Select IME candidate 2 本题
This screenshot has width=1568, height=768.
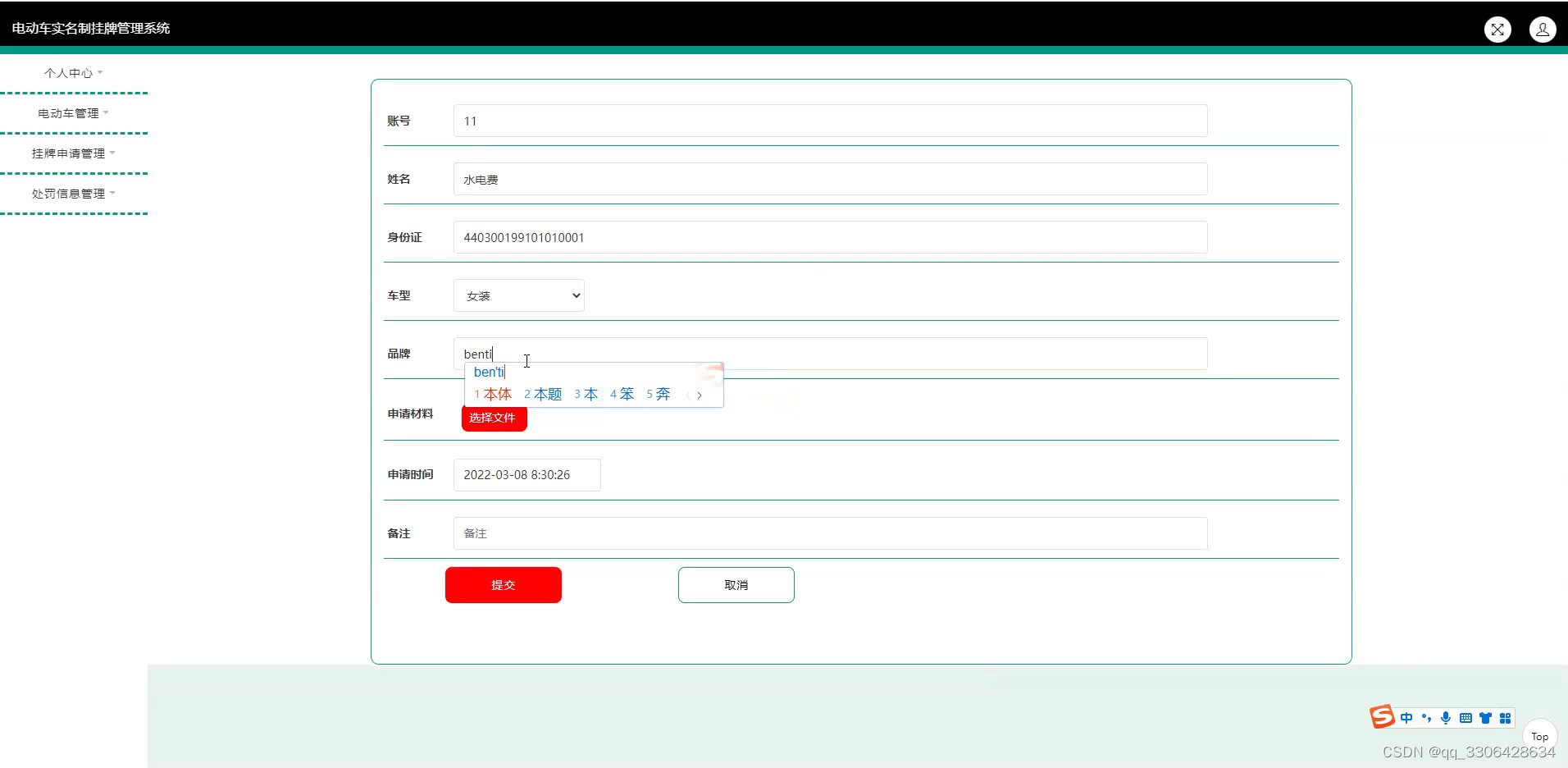pyautogui.click(x=543, y=395)
